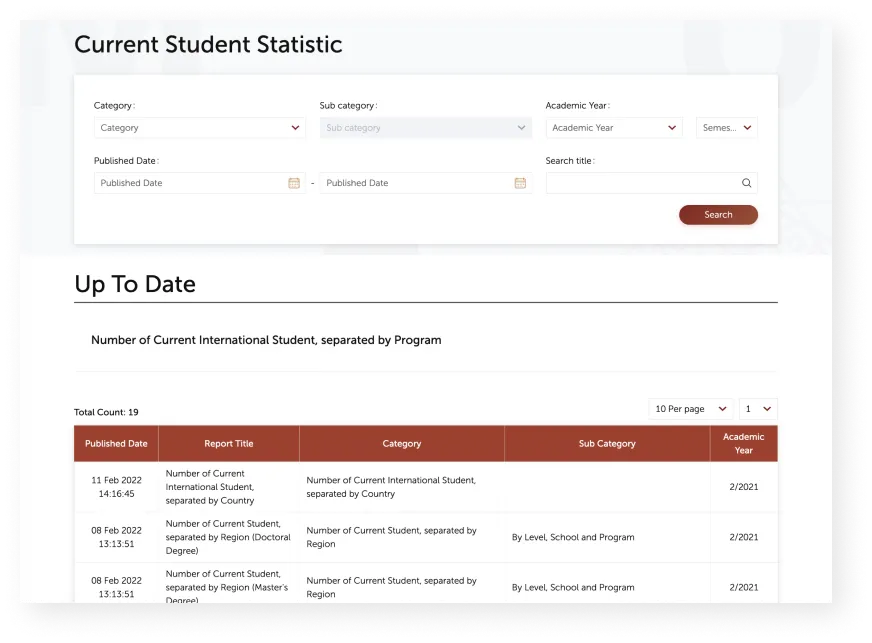Viewport: 872px width, 643px height.
Task: Open calendar on start Published Date
Action: 294,183
